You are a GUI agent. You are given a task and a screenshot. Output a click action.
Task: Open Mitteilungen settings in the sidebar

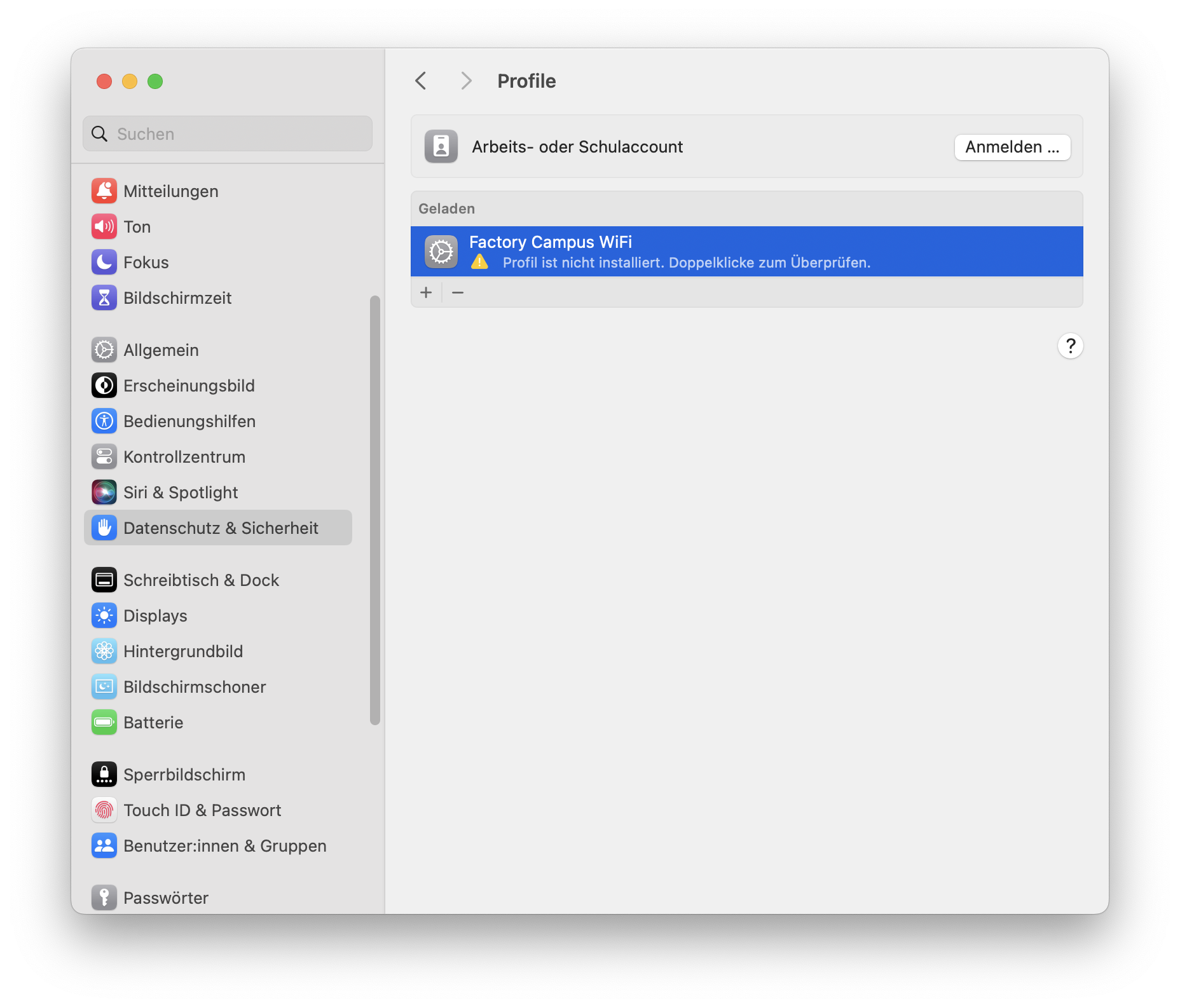tap(170, 191)
